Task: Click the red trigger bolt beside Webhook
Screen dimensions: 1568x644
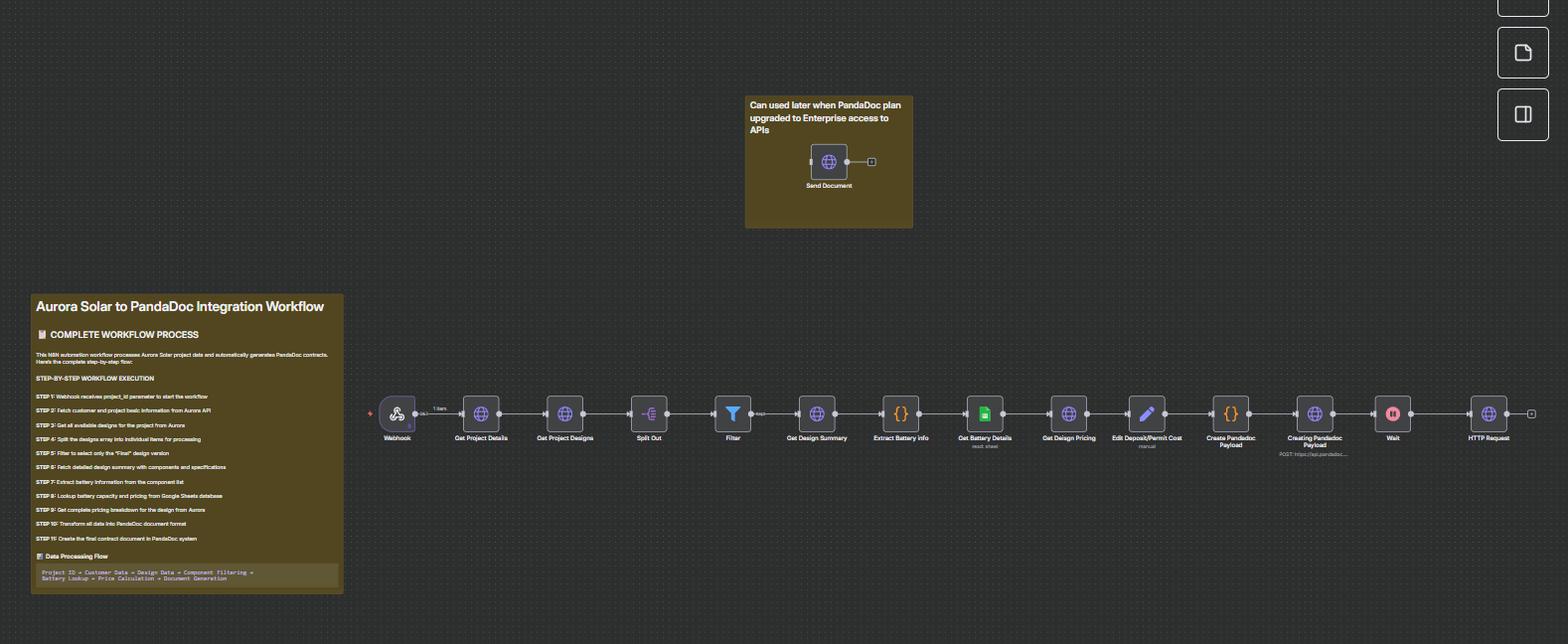Action: [370, 413]
